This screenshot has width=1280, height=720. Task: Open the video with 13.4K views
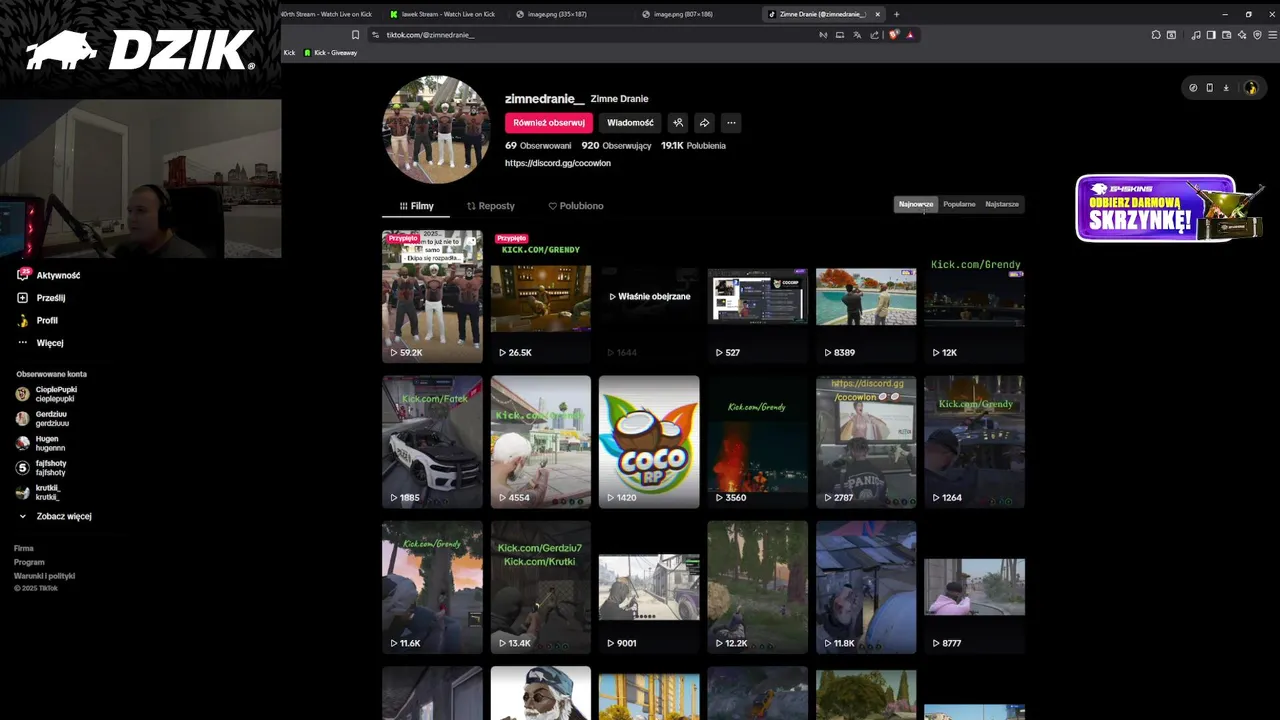tap(541, 587)
